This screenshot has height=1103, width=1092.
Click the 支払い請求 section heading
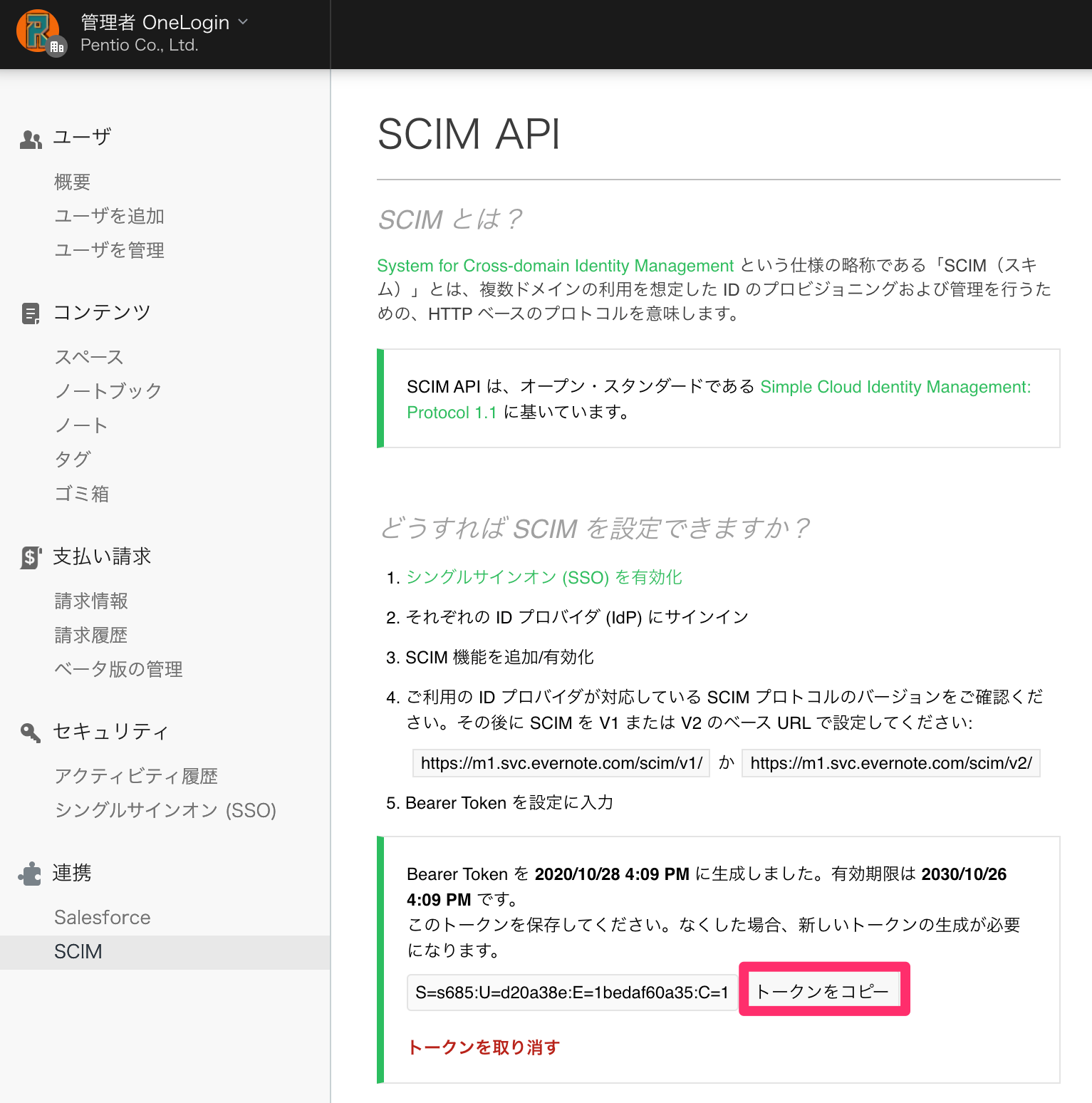click(102, 556)
